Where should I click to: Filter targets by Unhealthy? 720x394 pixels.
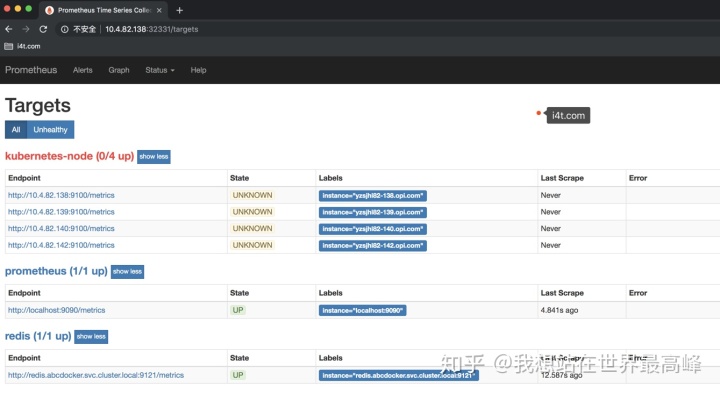[x=51, y=129]
